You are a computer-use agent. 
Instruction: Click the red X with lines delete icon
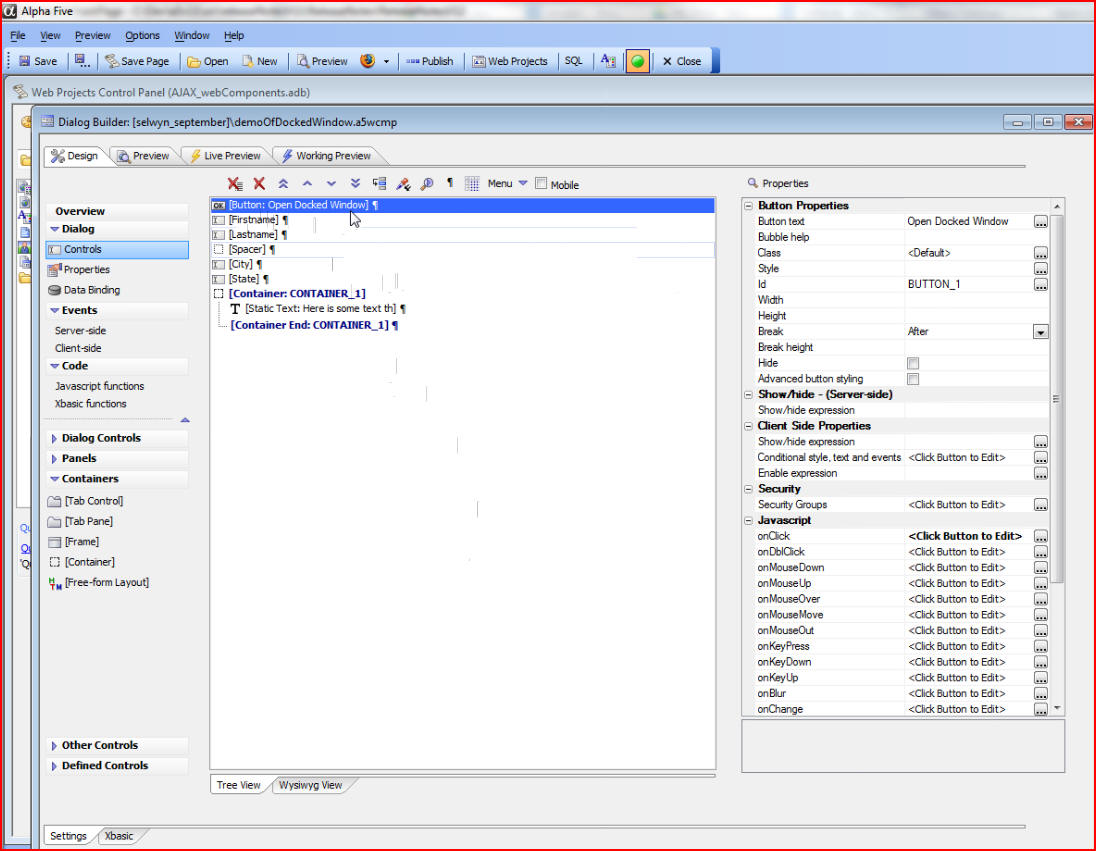(235, 184)
